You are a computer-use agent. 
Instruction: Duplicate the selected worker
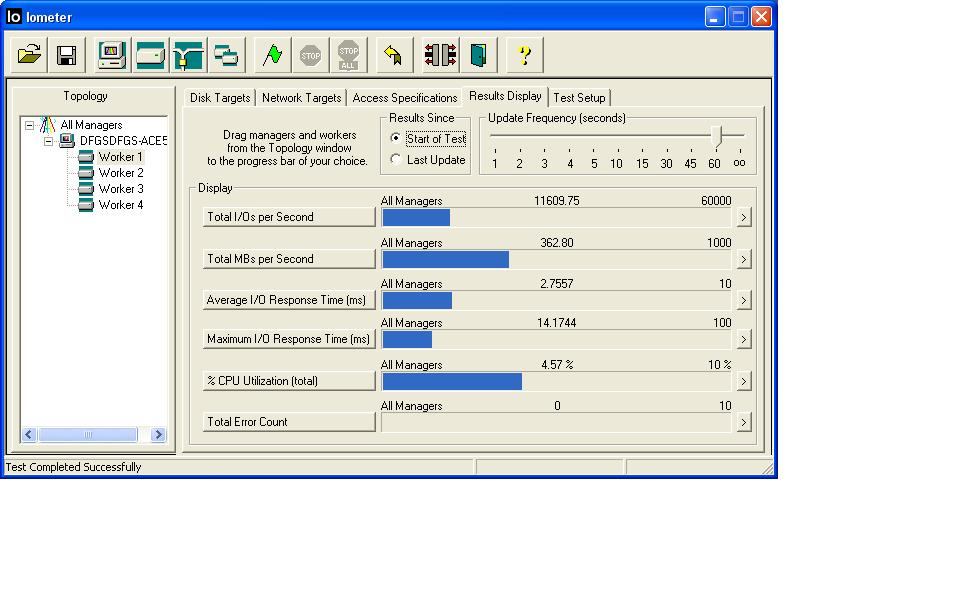(226, 55)
